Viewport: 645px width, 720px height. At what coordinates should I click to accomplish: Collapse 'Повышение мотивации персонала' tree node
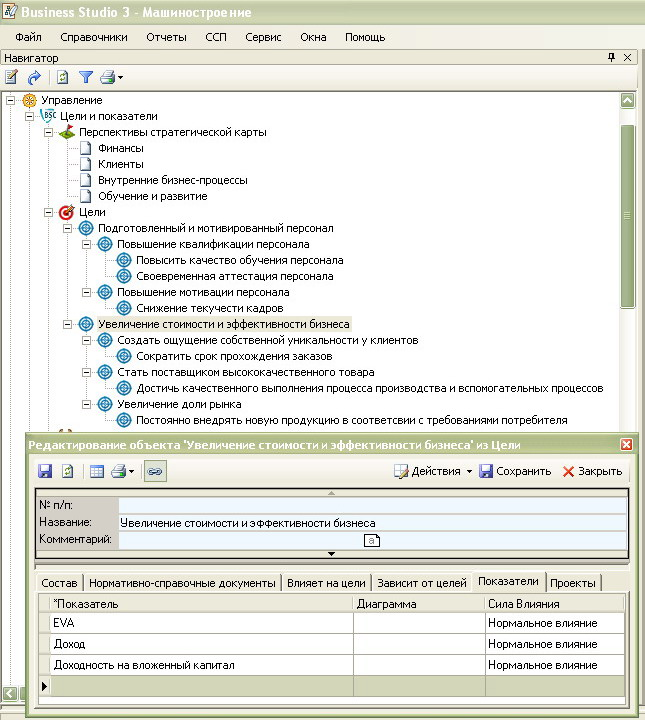tap(87, 292)
